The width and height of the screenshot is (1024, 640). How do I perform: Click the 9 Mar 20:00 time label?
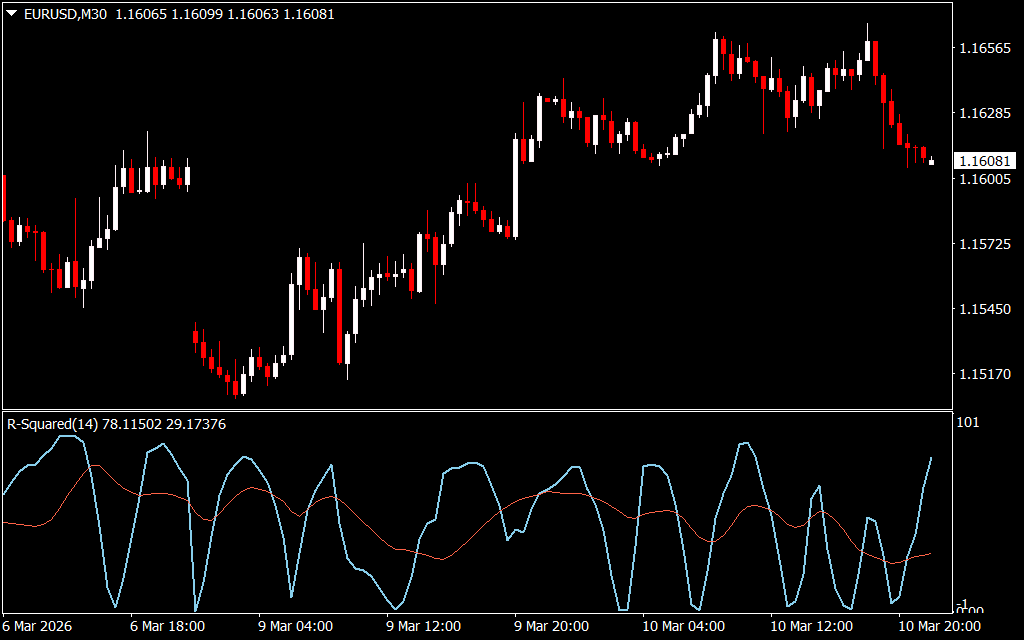click(x=551, y=627)
